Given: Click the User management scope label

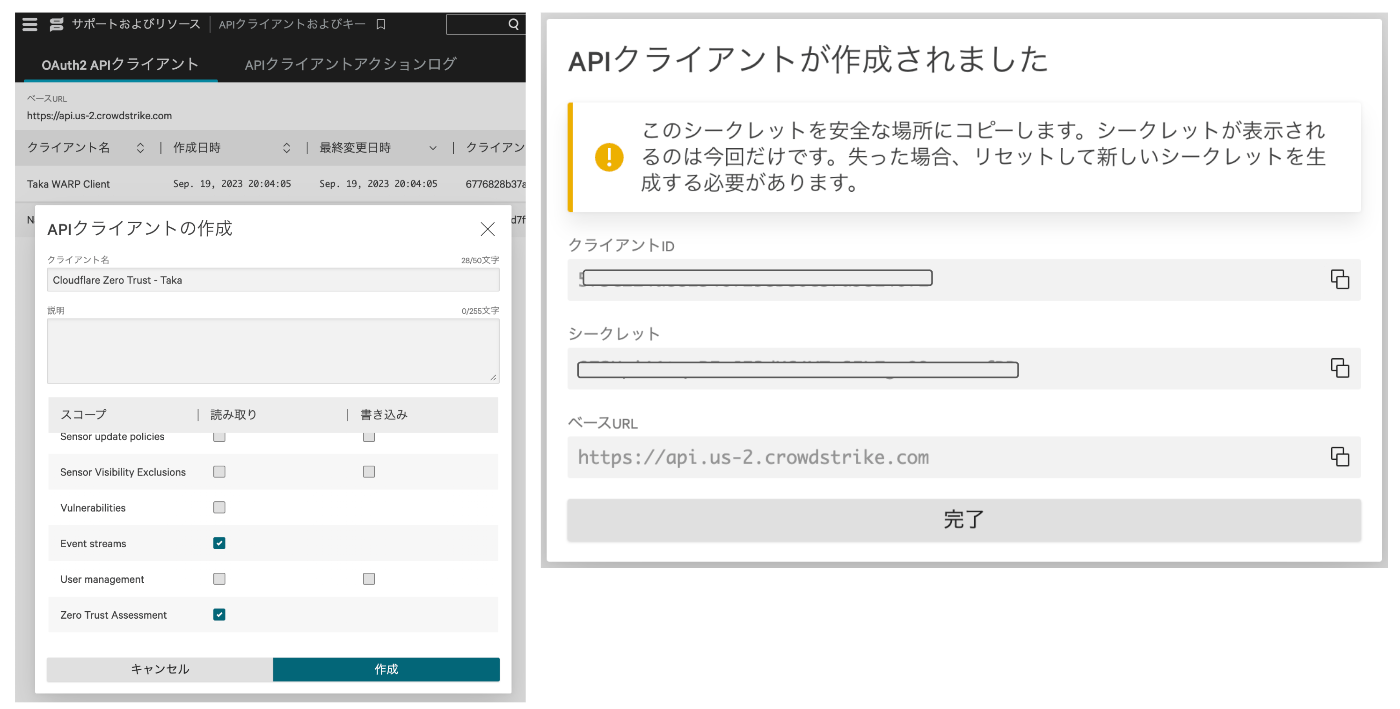Looking at the screenshot, I should click(102, 580).
